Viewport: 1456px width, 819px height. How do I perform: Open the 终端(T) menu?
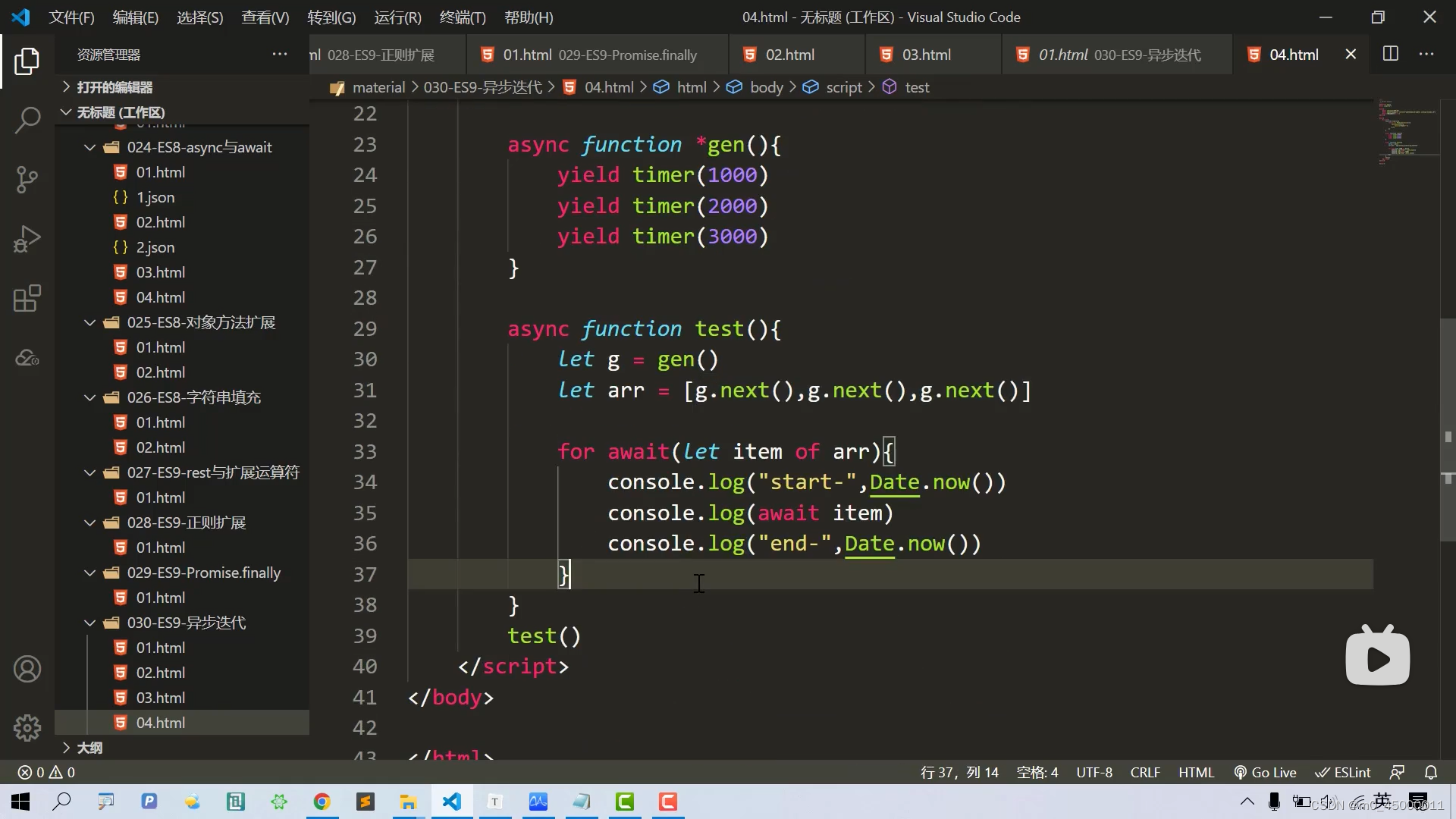click(x=463, y=17)
